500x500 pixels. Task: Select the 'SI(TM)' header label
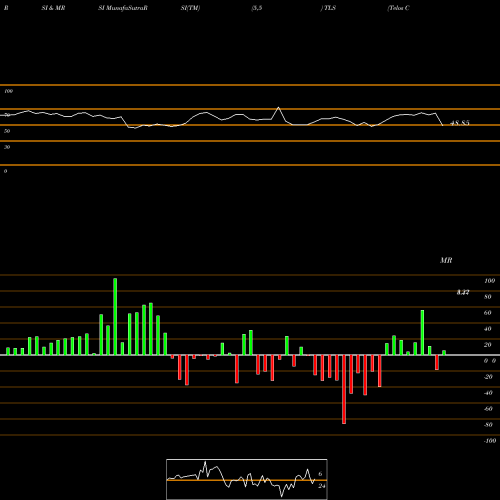pyautogui.click(x=190, y=8)
